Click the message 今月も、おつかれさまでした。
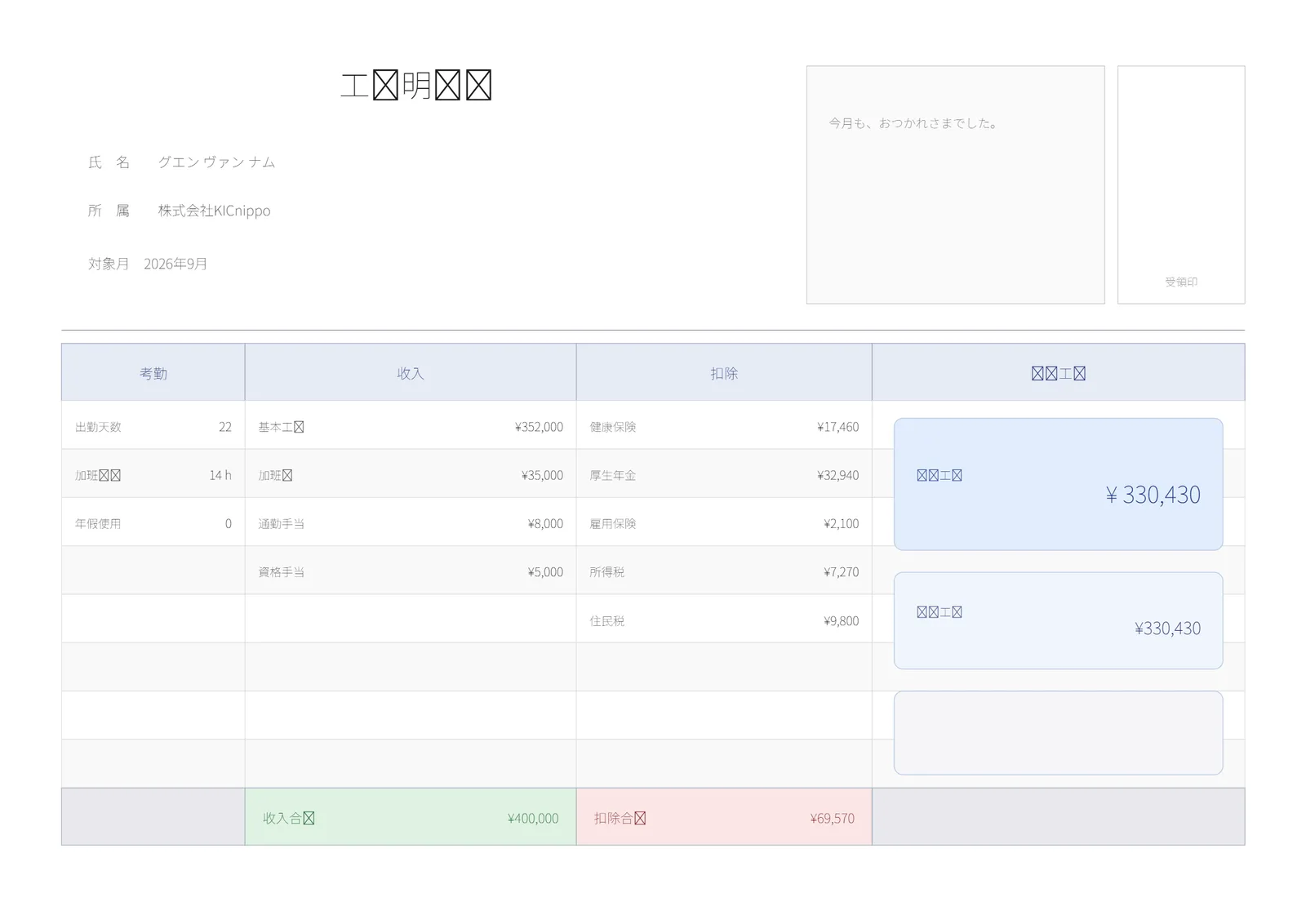The height and width of the screenshot is (924, 1306). (x=915, y=123)
